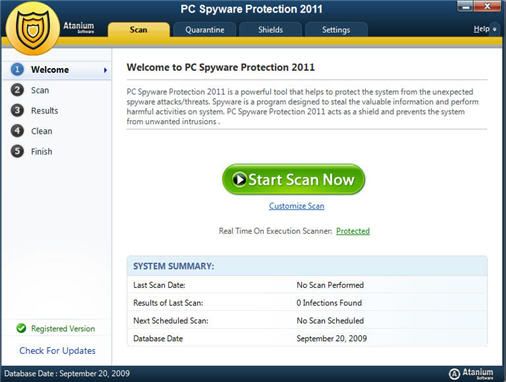Click the Start Scan Now button
This screenshot has width=506, height=382.
[293, 179]
